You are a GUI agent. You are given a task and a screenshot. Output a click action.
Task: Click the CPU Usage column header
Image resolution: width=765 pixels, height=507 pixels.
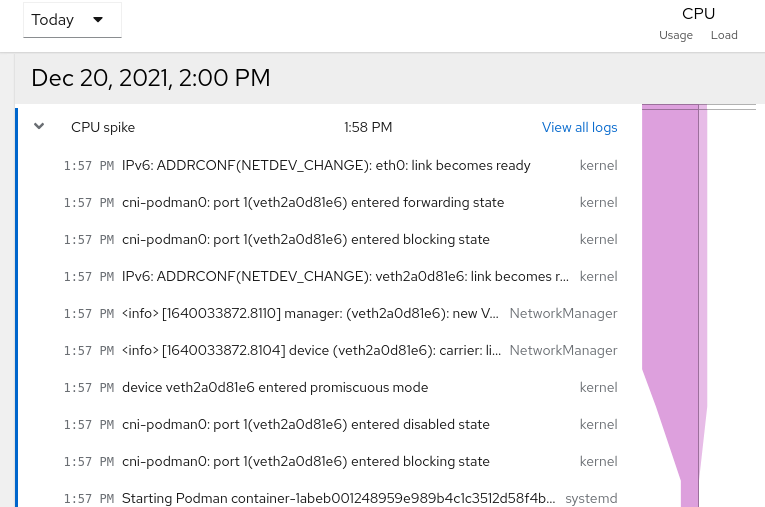676,35
